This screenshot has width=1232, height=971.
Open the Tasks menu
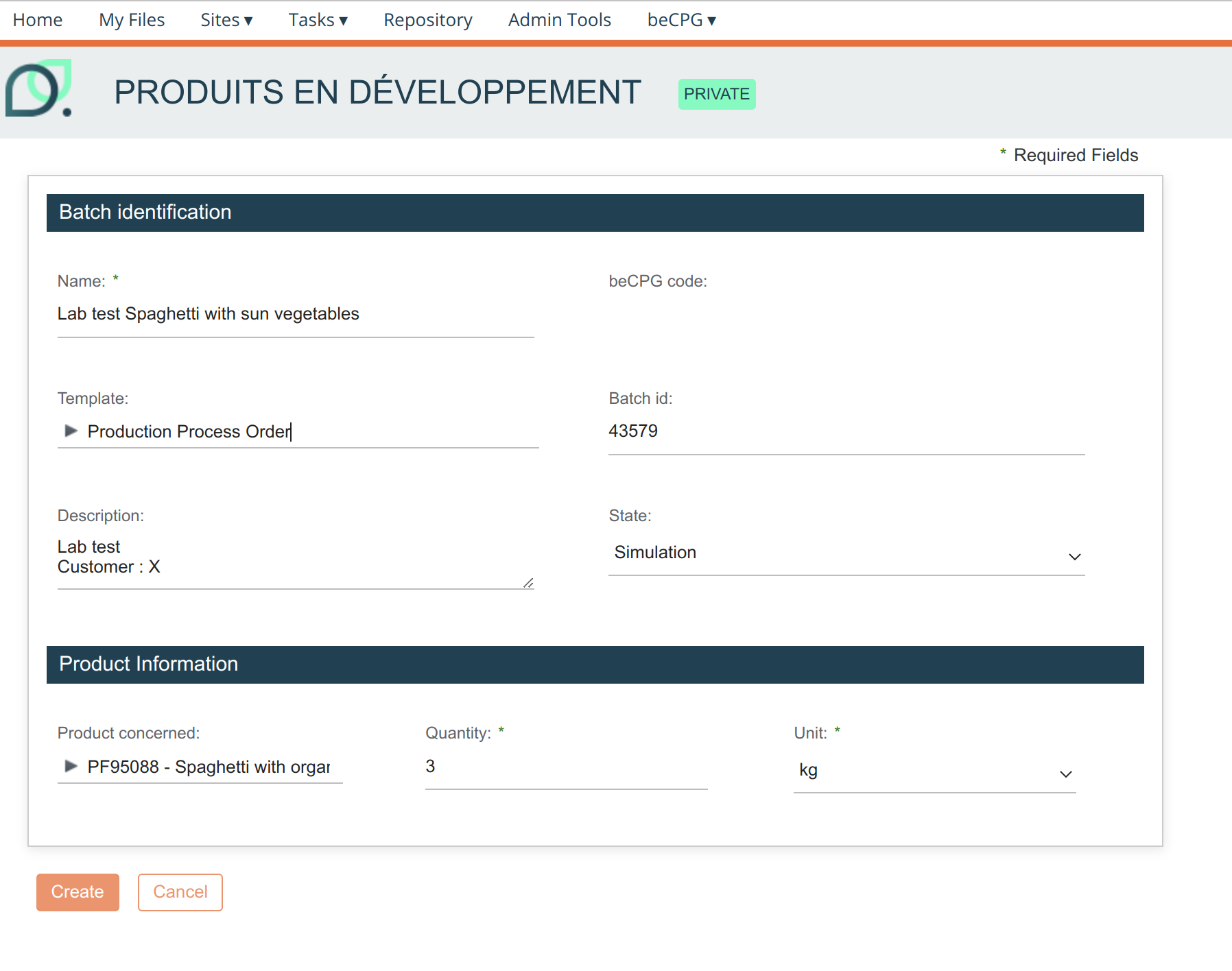coord(318,20)
